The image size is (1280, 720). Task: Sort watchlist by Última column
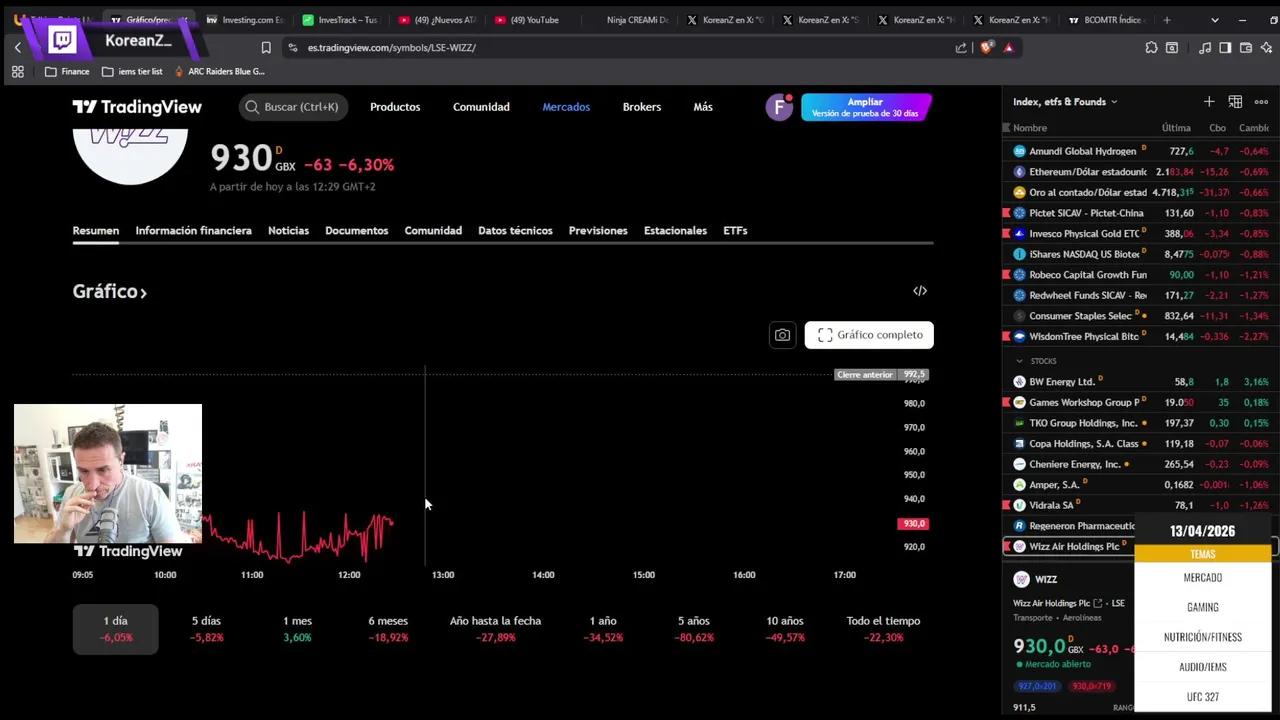coord(1176,128)
